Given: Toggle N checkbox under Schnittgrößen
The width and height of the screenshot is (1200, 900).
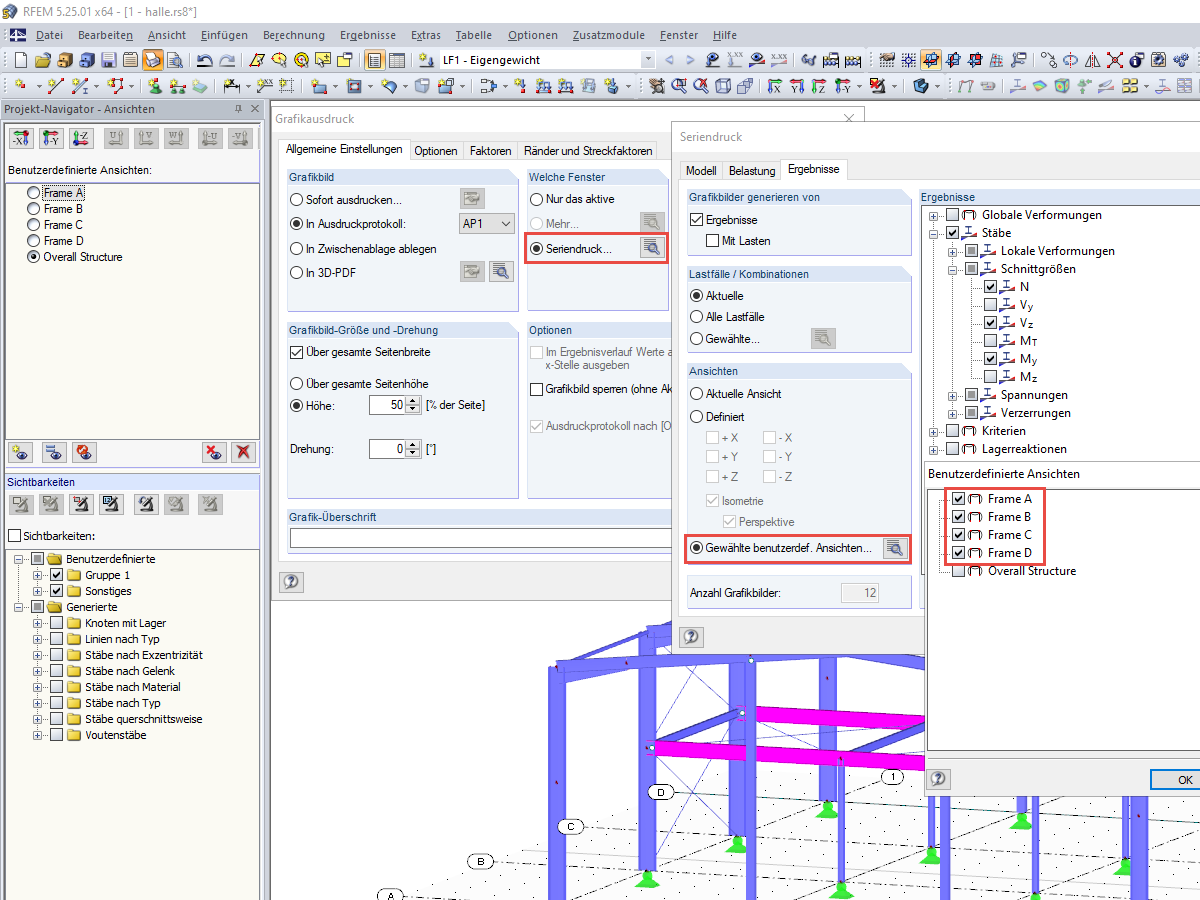Looking at the screenshot, I should (990, 287).
